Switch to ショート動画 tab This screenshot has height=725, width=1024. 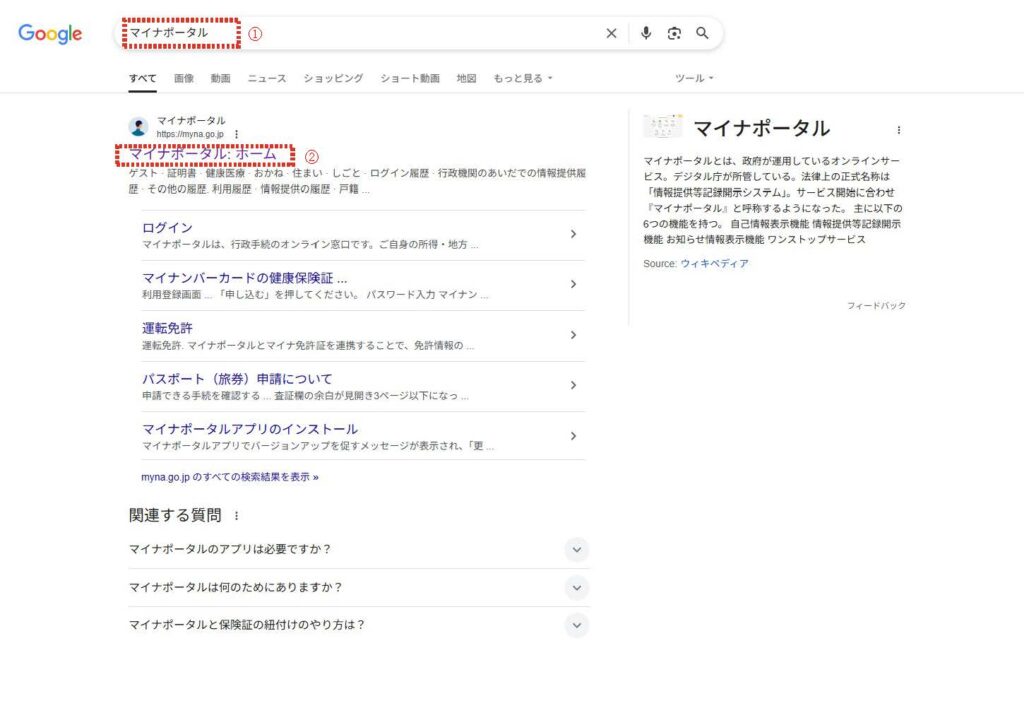point(409,78)
